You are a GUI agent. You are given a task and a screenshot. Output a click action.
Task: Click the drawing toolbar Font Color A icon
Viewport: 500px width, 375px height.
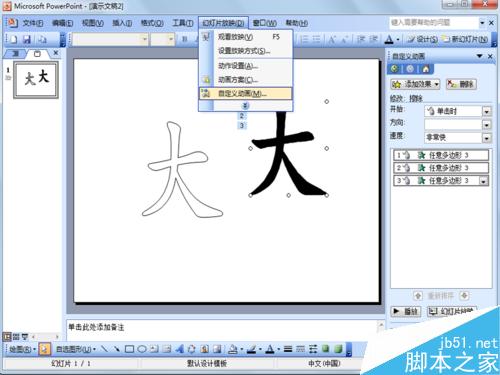click(x=270, y=349)
